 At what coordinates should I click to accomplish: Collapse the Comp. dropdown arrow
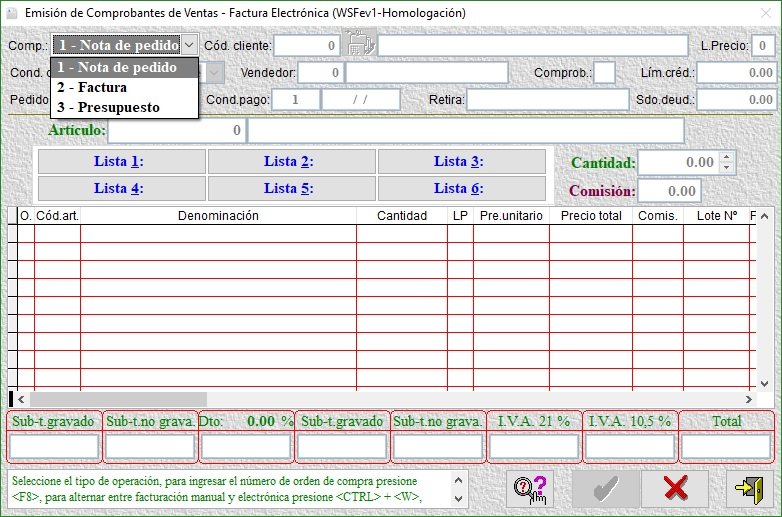(x=189, y=45)
